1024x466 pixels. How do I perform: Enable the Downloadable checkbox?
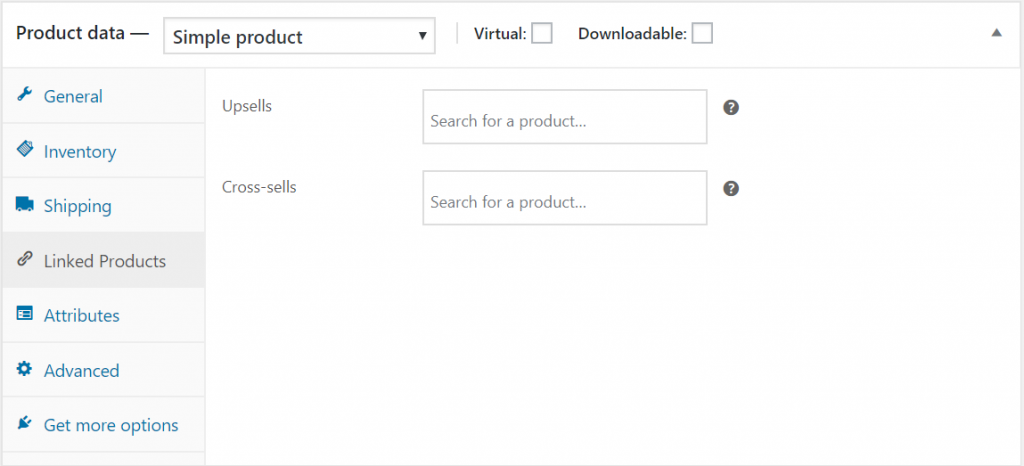coord(702,33)
